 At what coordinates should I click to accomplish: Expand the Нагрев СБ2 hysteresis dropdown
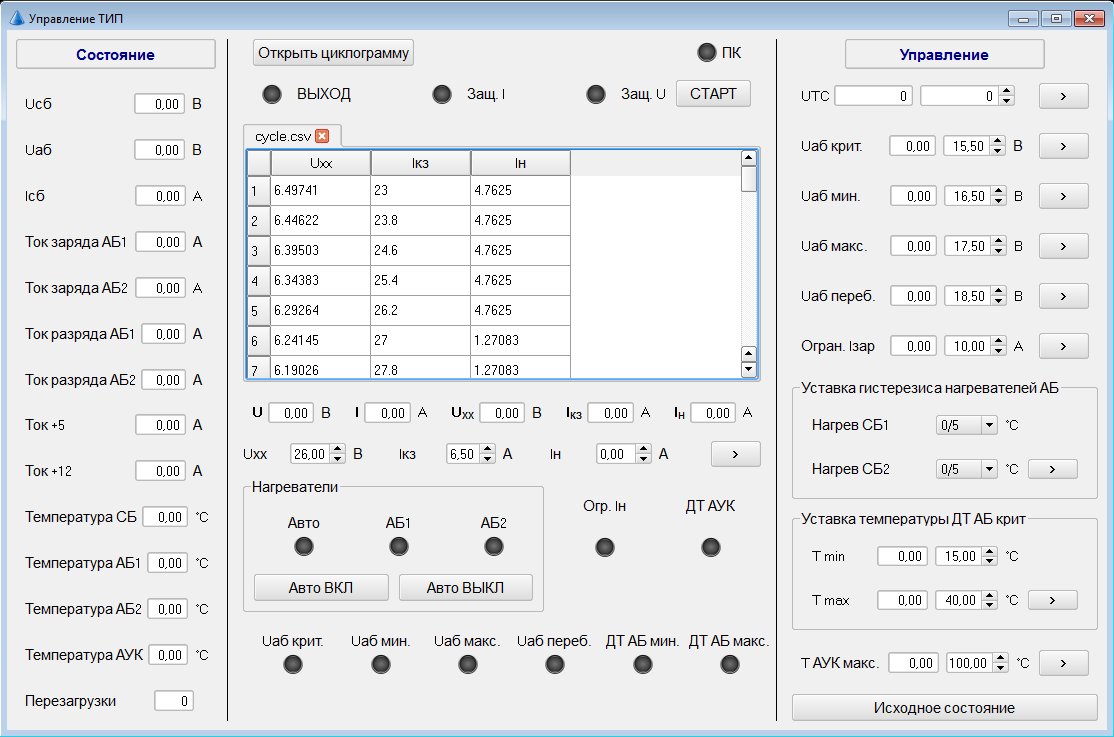pyautogui.click(x=967, y=468)
